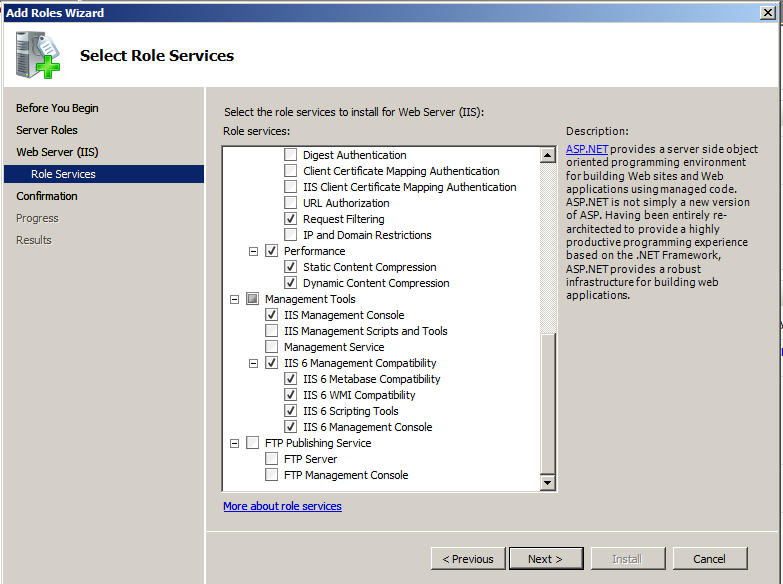
Task: Click Next to continue wizard
Action: [546, 559]
